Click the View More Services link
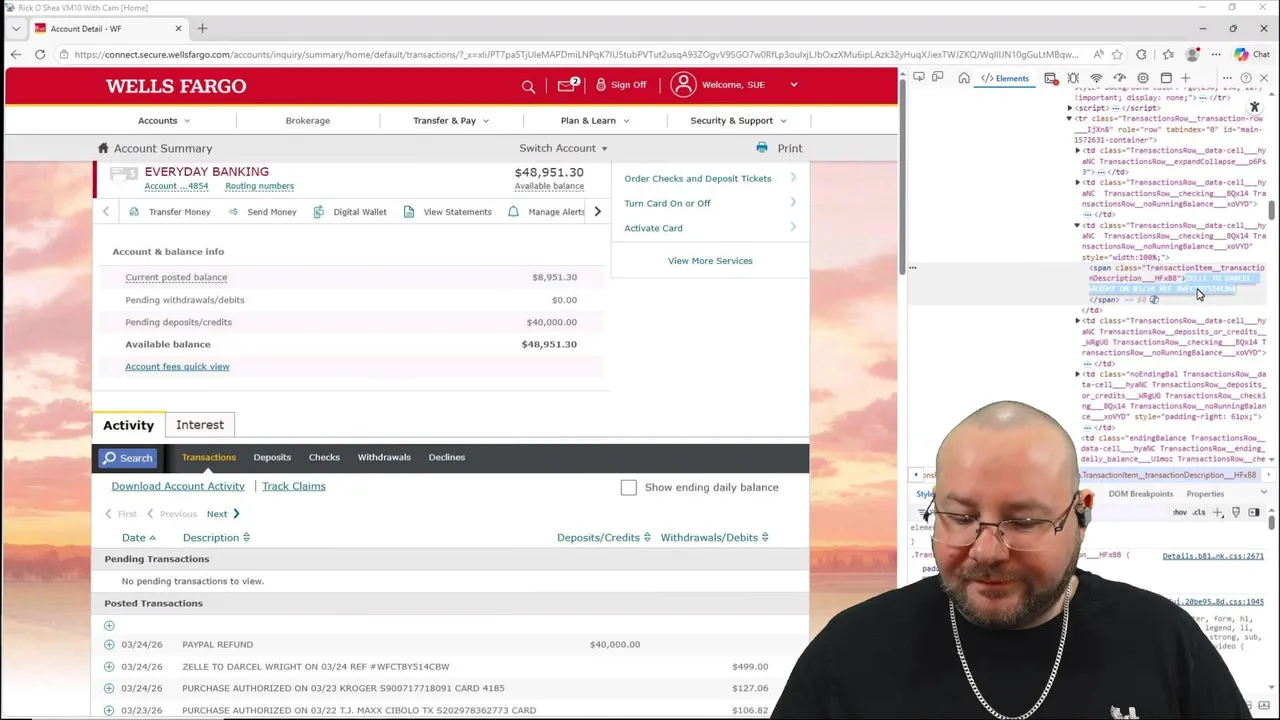1280x720 pixels. [710, 261]
